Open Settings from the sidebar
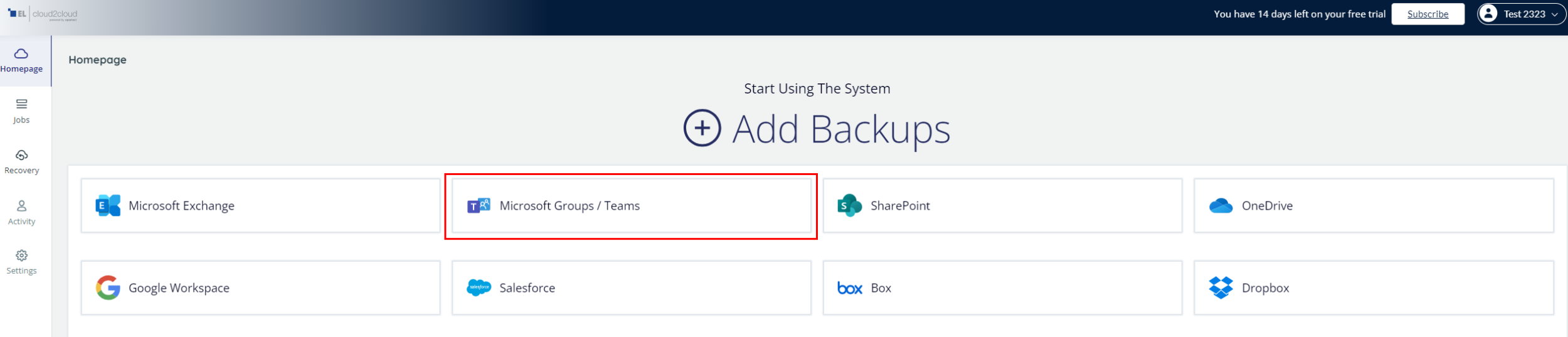The image size is (1568, 337). pyautogui.click(x=21, y=262)
